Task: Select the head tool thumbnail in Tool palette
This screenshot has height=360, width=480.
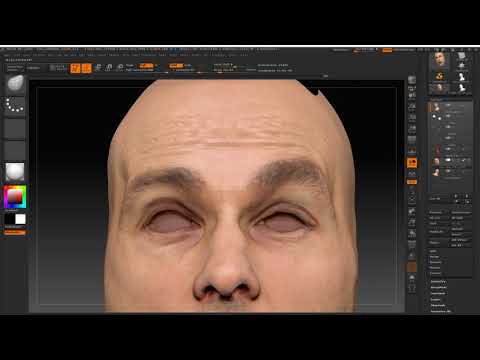Action: point(440,59)
